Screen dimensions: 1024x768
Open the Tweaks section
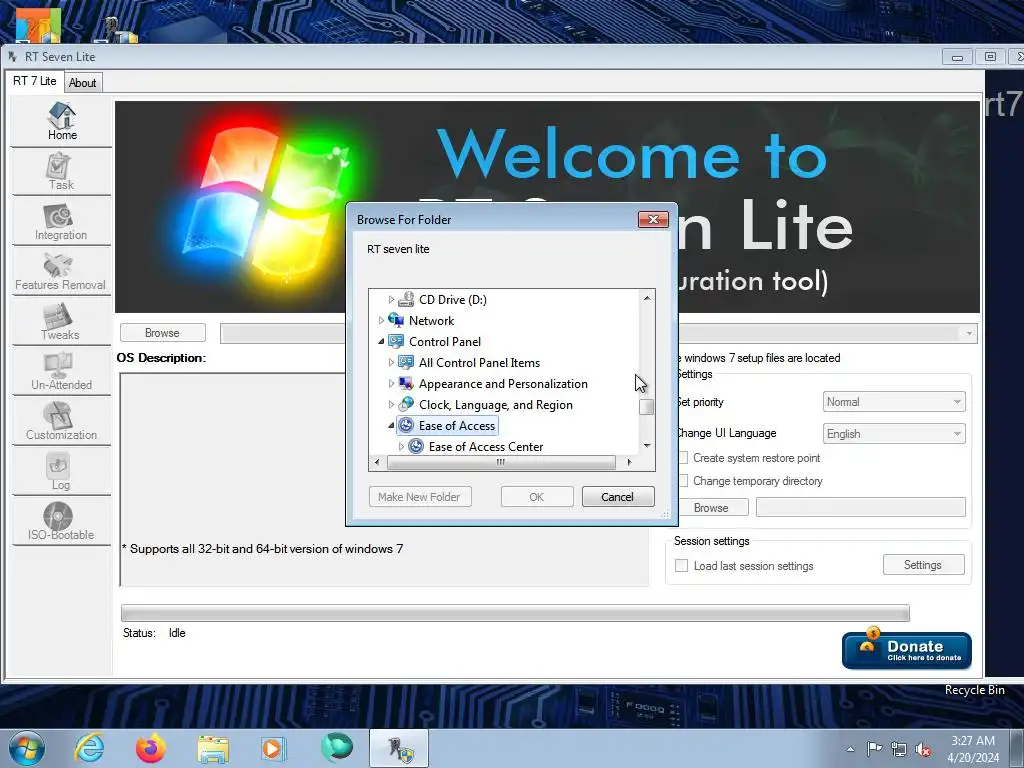61,322
